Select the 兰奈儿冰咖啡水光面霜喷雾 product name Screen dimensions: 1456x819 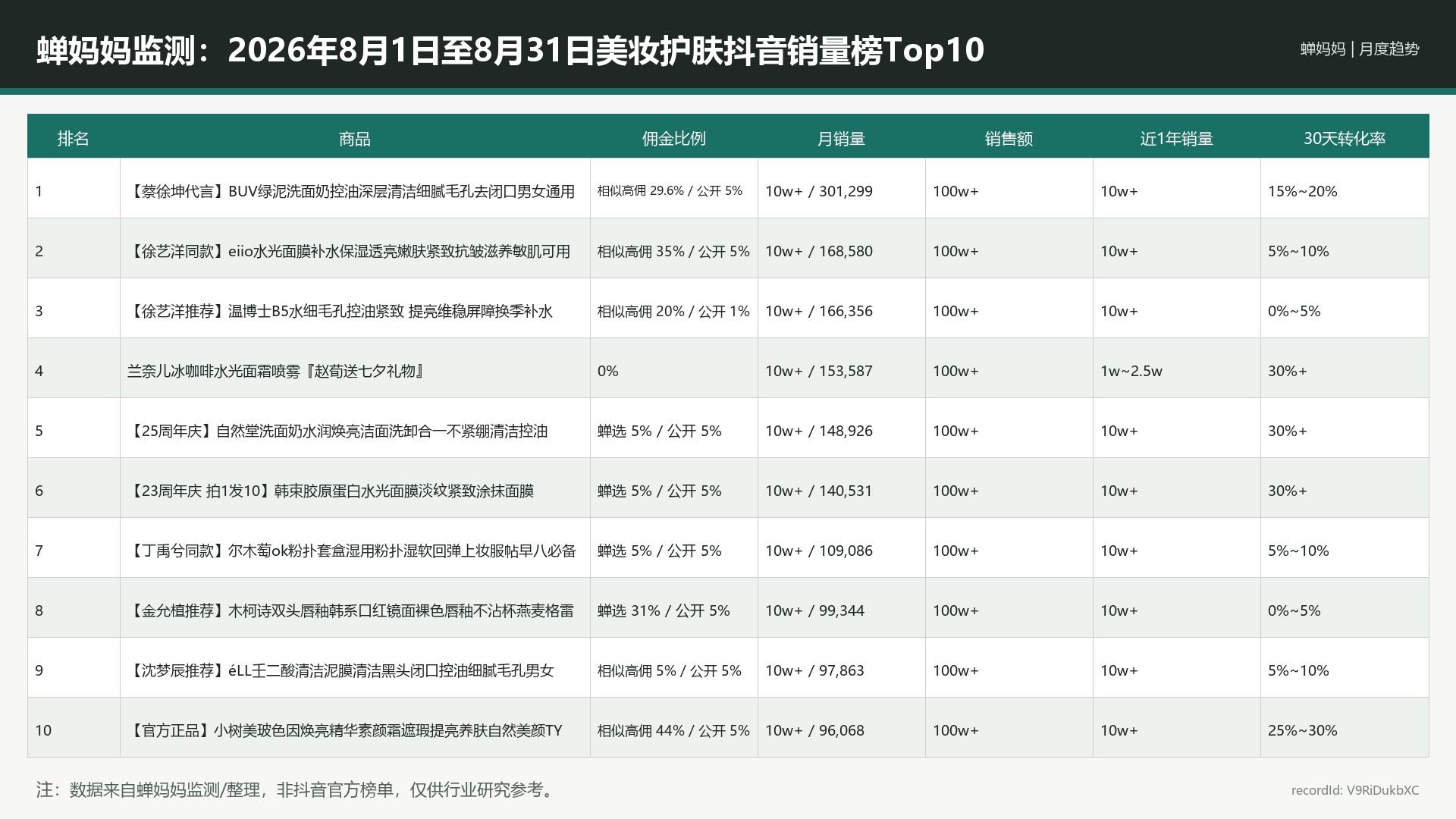(277, 371)
